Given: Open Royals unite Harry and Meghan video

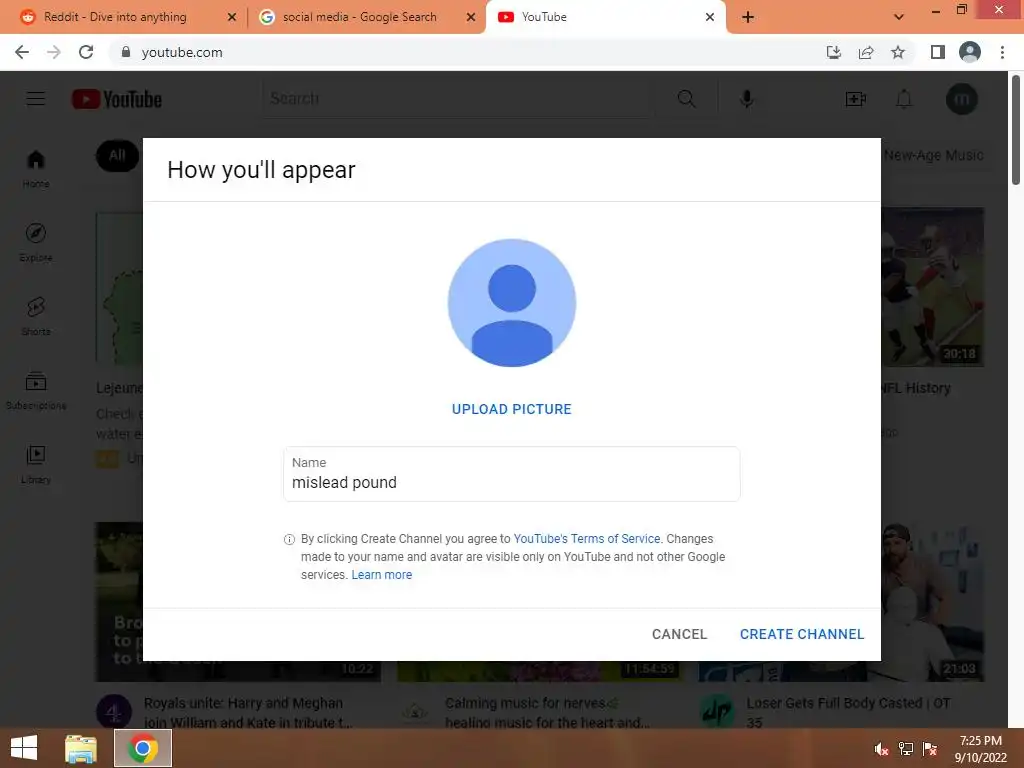Looking at the screenshot, I should (x=248, y=712).
